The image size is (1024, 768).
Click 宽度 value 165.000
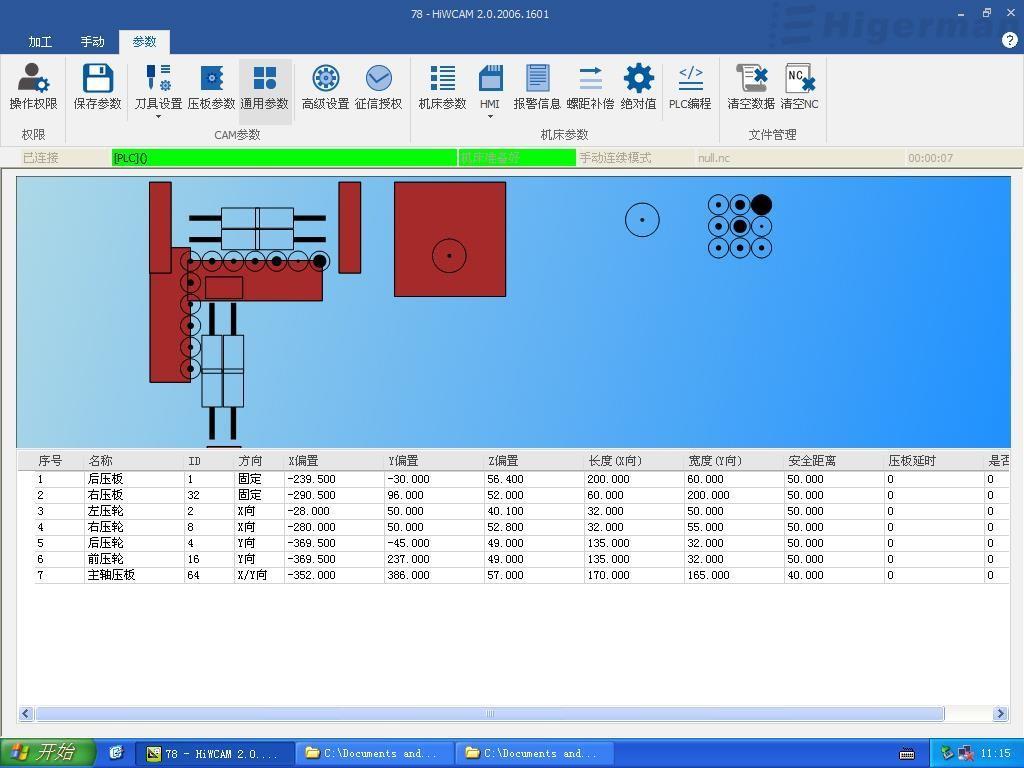tap(708, 575)
